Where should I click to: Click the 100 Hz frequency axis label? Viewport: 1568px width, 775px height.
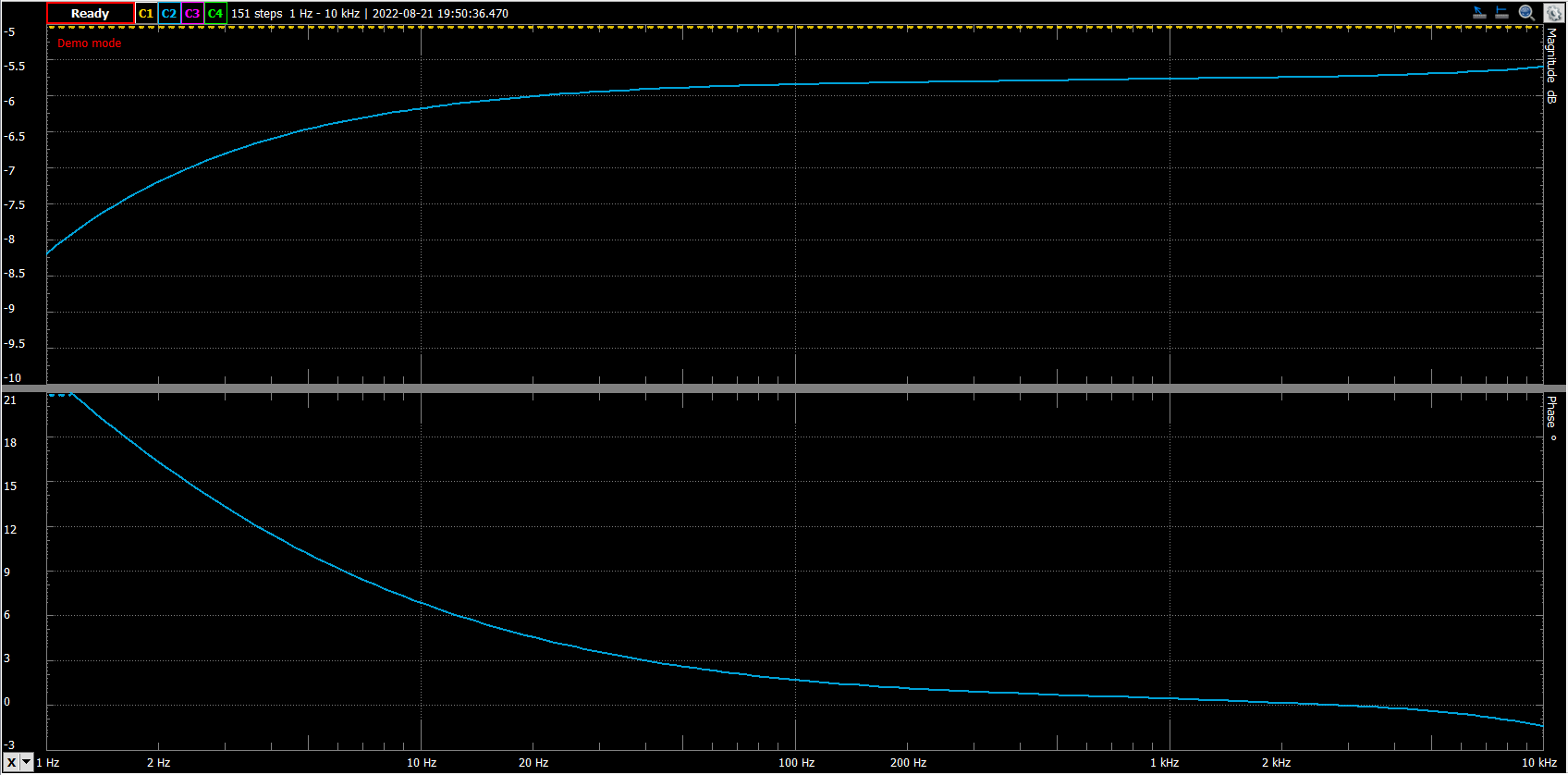(x=796, y=763)
